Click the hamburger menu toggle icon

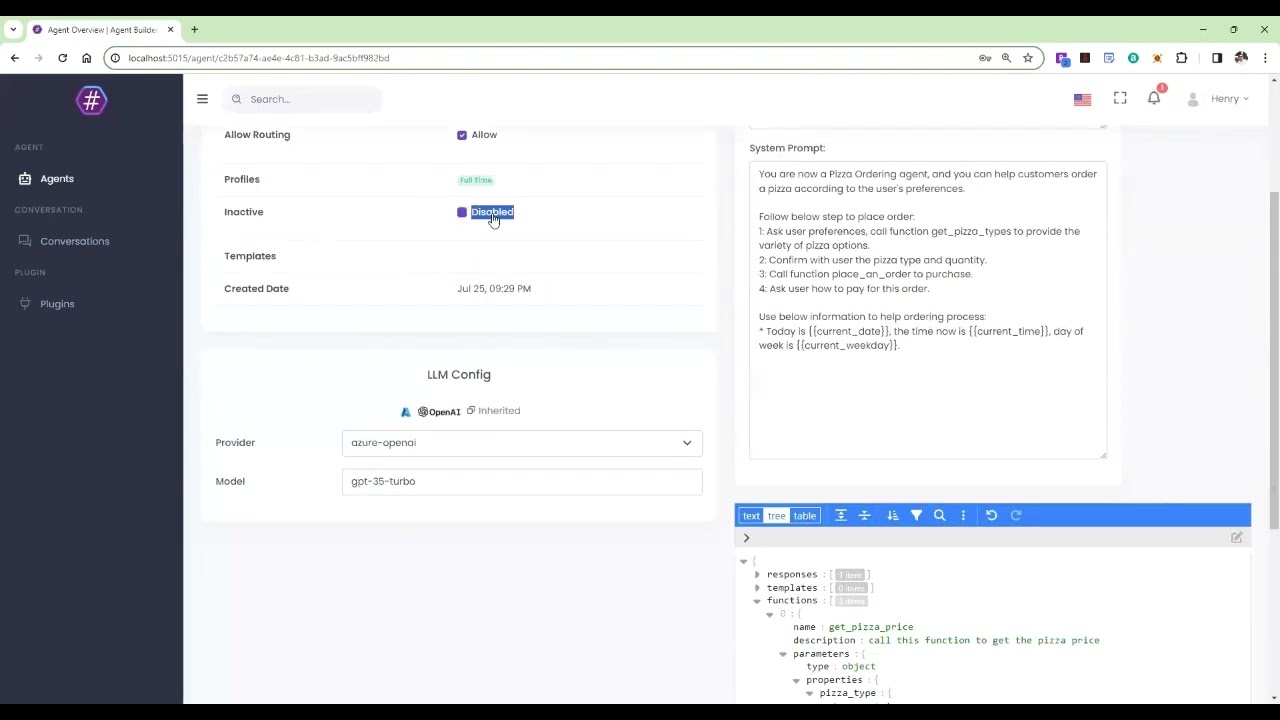[202, 99]
